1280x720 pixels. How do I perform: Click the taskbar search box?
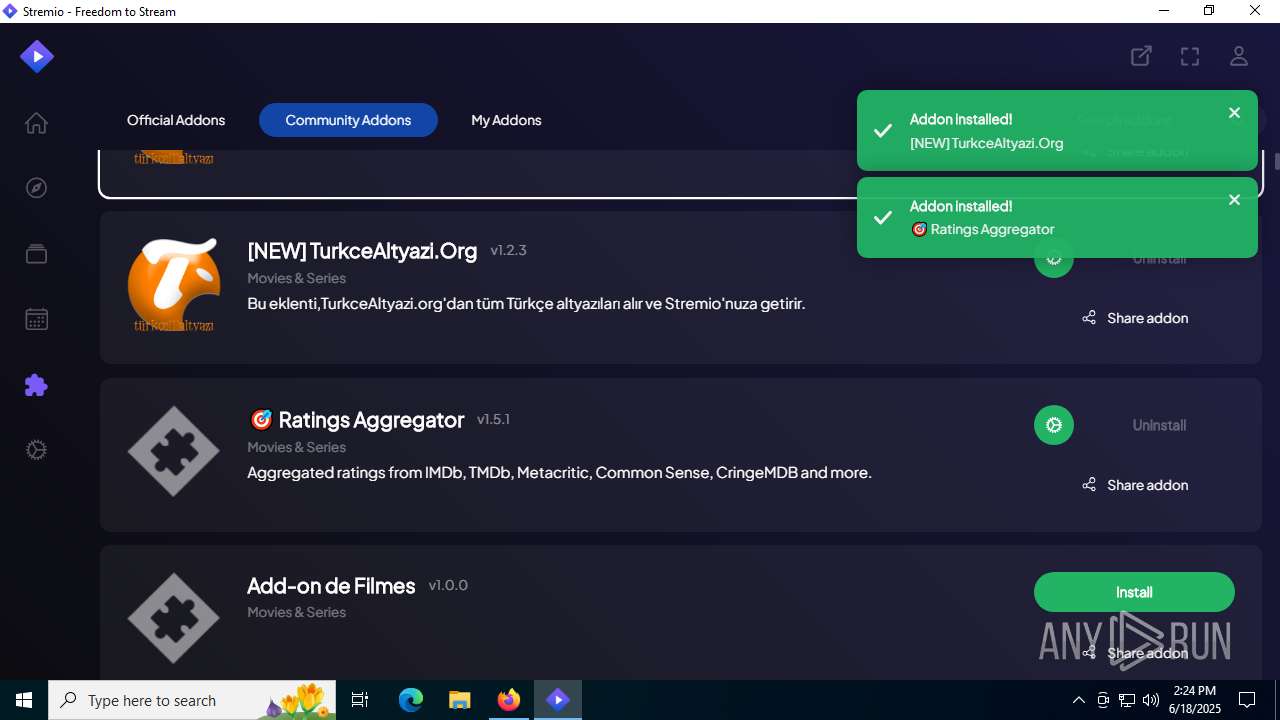point(192,700)
